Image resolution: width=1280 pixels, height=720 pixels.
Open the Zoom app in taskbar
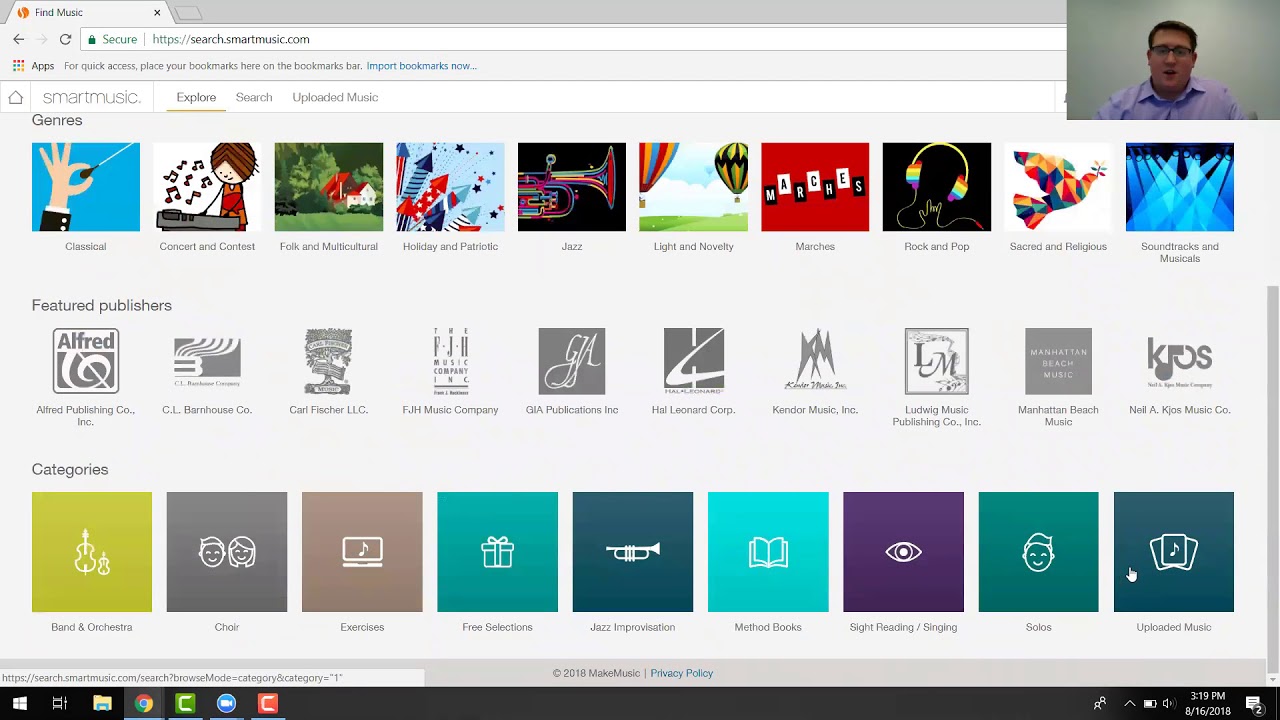click(x=226, y=704)
